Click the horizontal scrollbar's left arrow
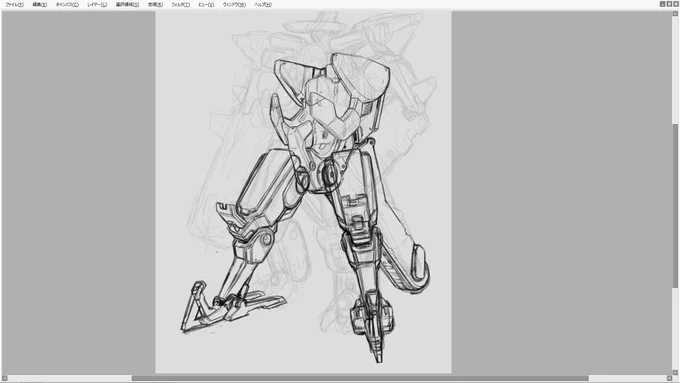The width and height of the screenshot is (680, 383). pos(5,378)
